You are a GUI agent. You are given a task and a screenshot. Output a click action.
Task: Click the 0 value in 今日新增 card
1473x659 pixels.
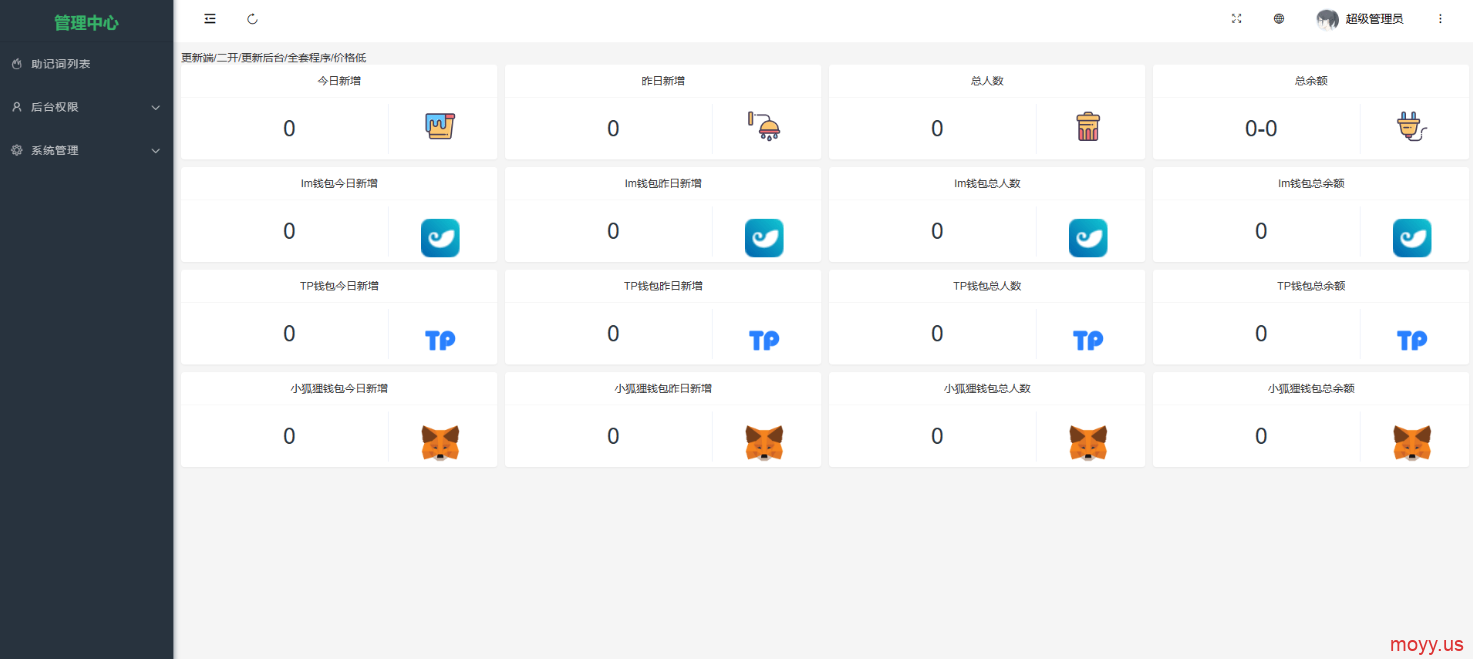point(289,128)
